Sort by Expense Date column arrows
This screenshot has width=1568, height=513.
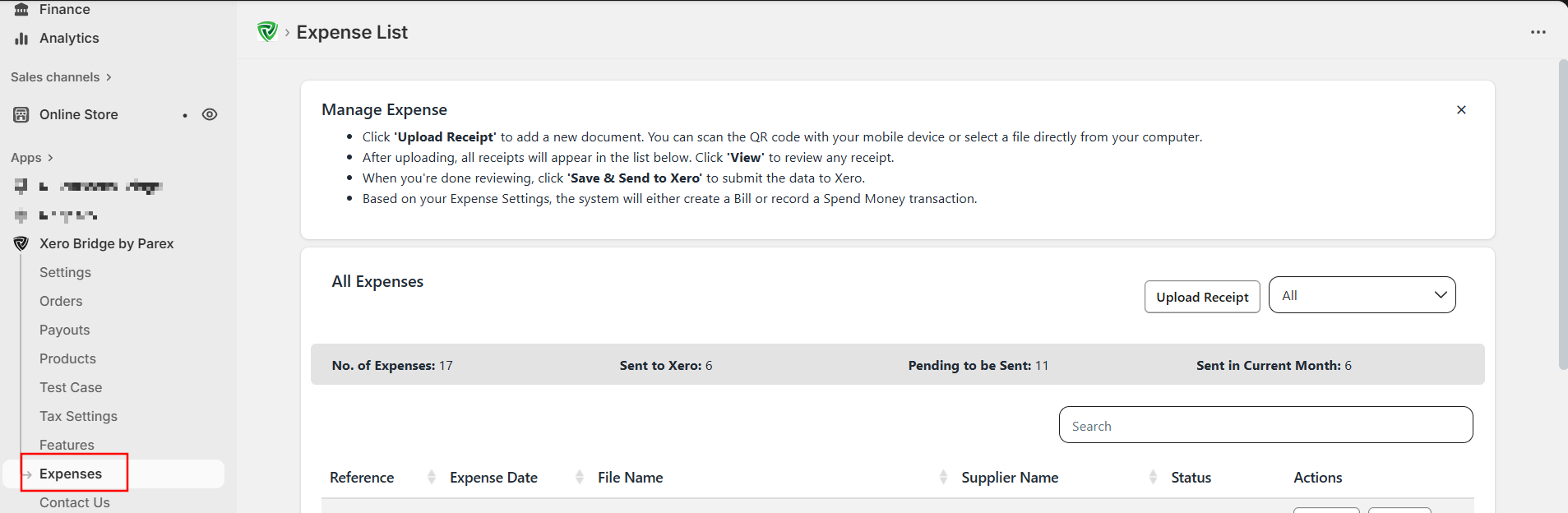[x=580, y=478]
